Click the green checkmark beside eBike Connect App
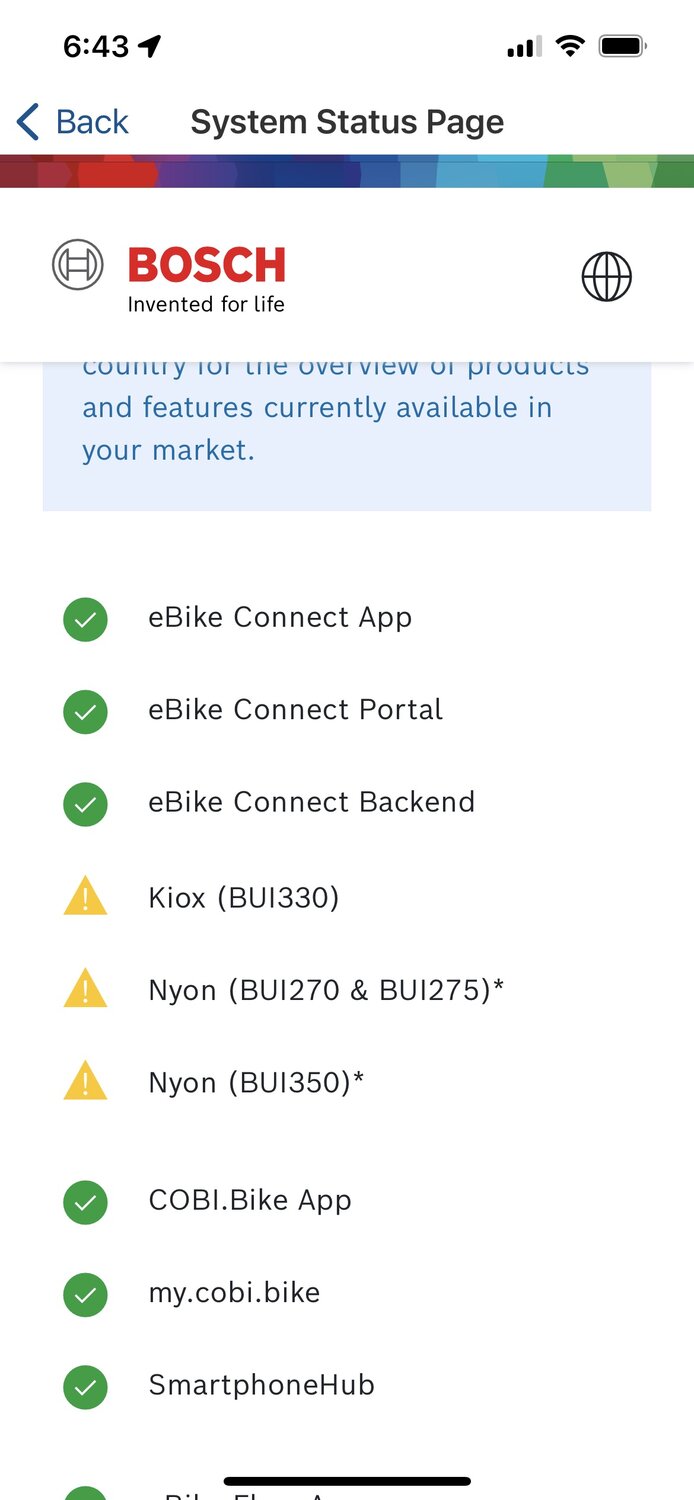This screenshot has width=694, height=1500. click(85, 619)
